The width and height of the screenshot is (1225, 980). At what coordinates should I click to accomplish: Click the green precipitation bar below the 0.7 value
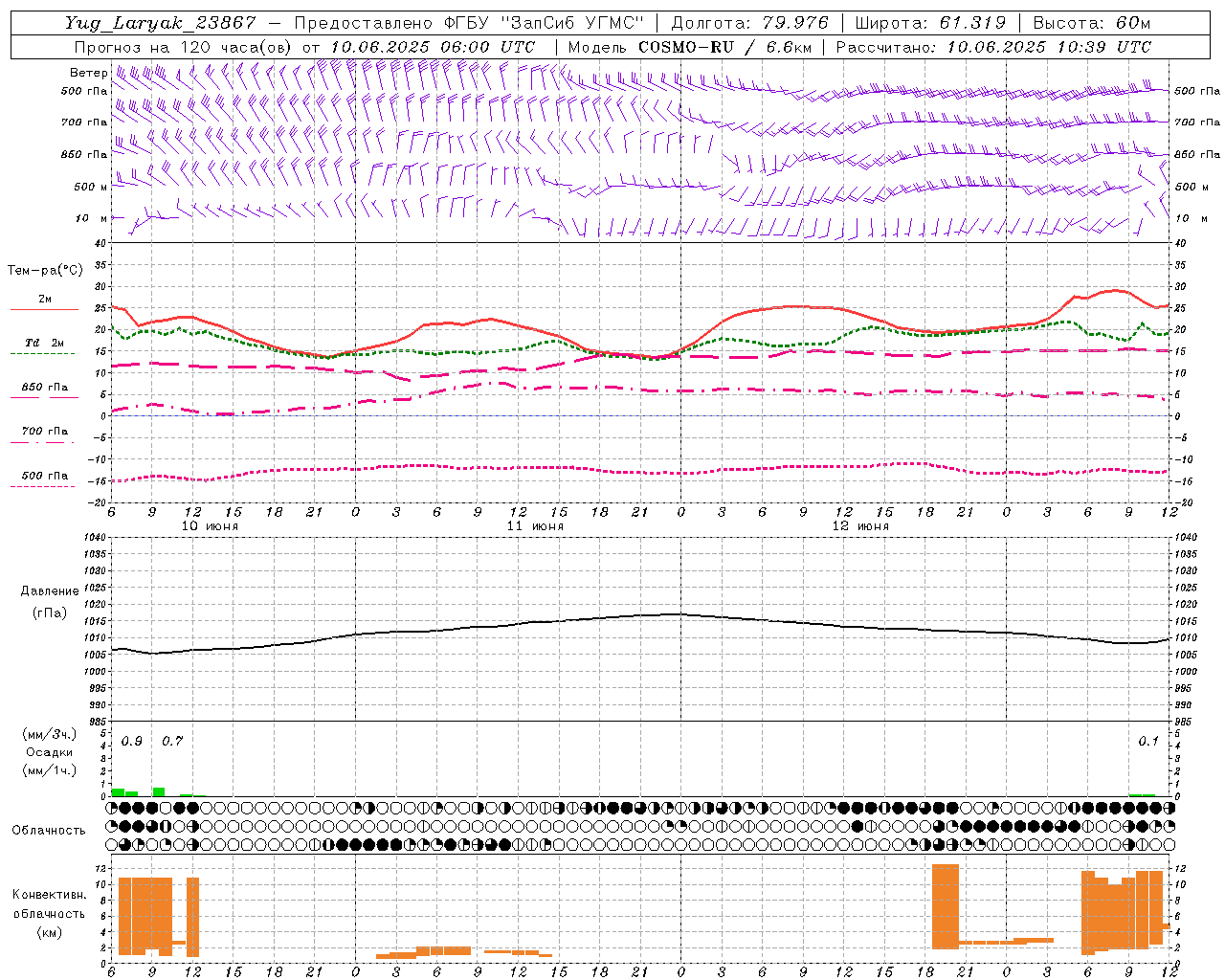coord(159,791)
